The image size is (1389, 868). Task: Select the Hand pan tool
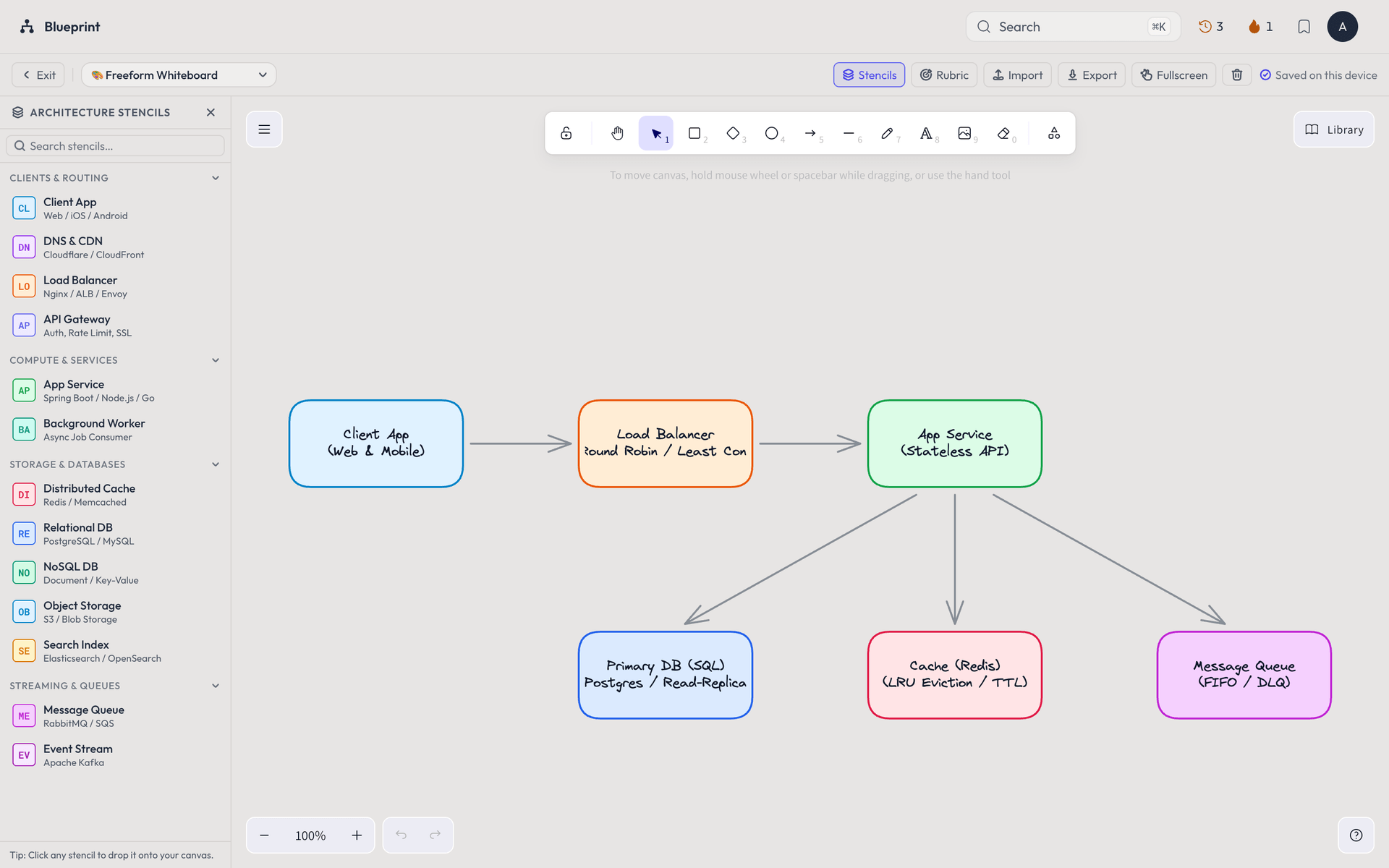(x=617, y=133)
